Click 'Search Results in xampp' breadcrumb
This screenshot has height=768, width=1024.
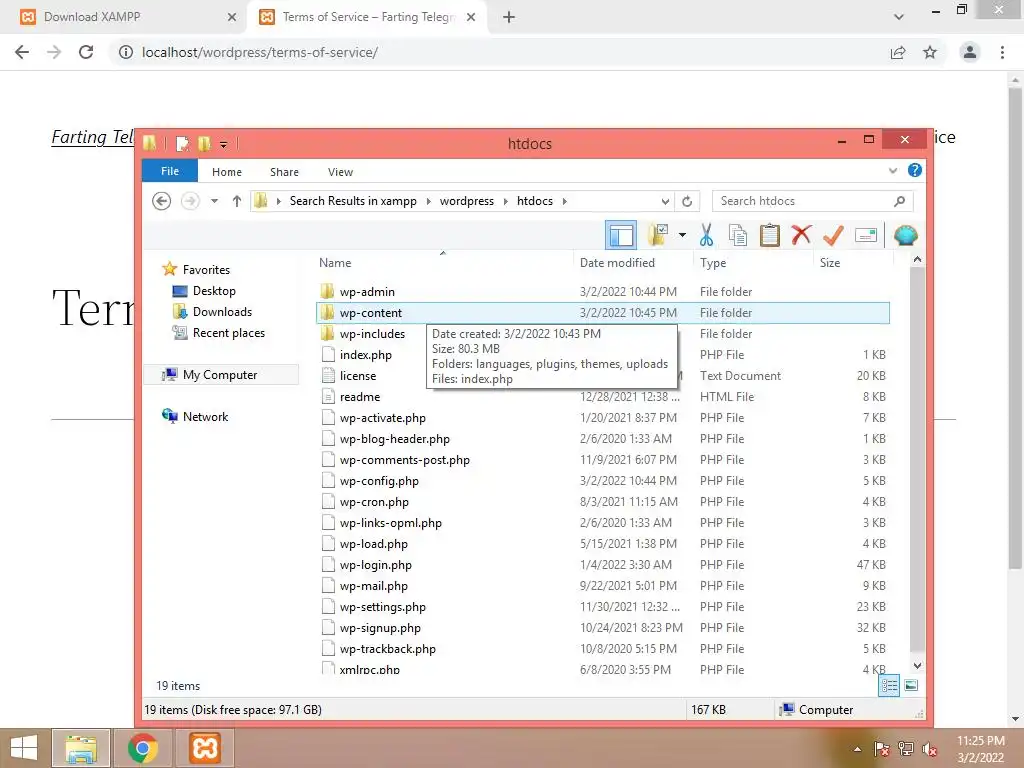click(x=353, y=201)
